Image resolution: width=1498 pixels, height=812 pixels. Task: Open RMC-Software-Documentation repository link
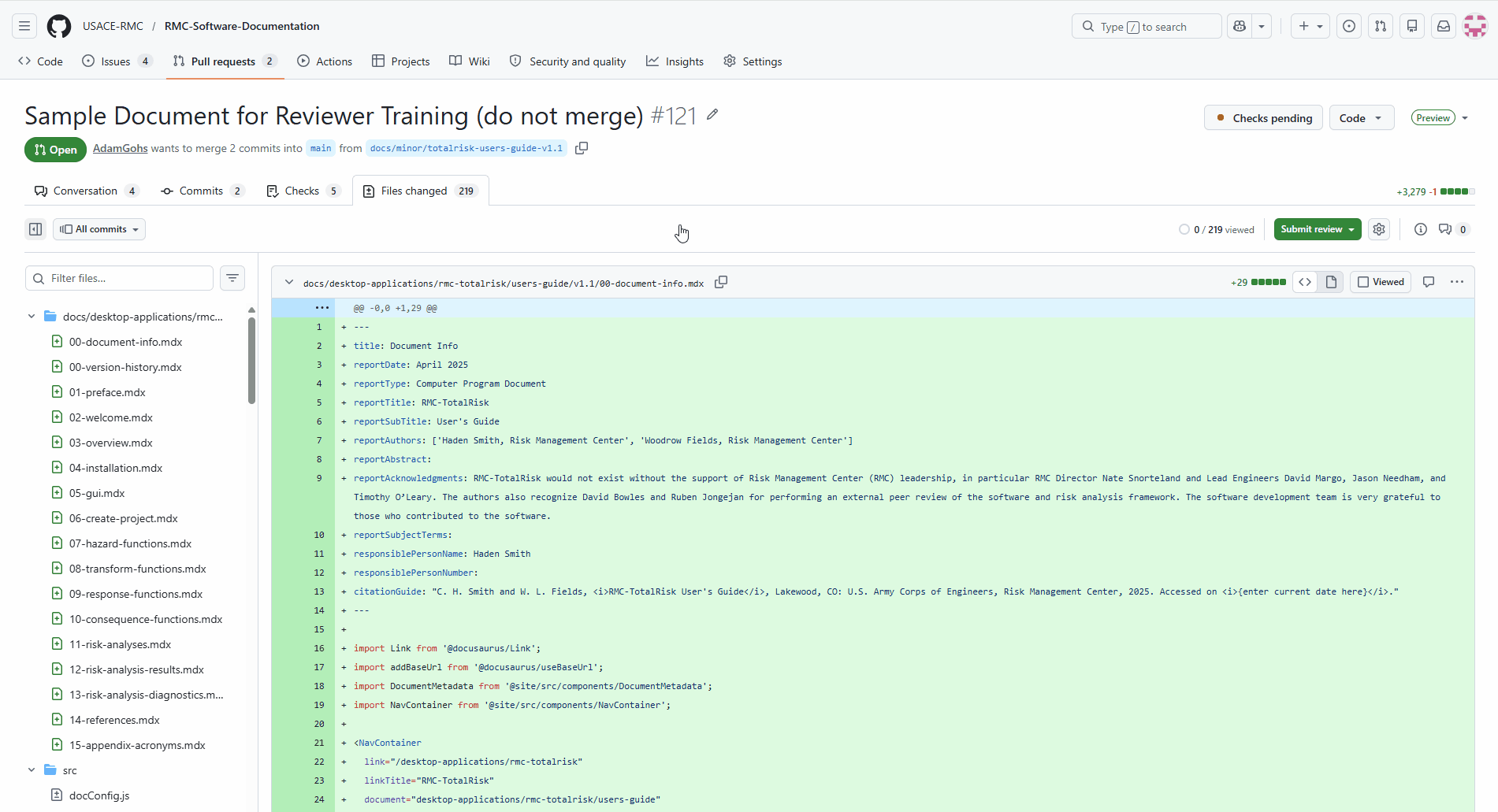click(242, 26)
